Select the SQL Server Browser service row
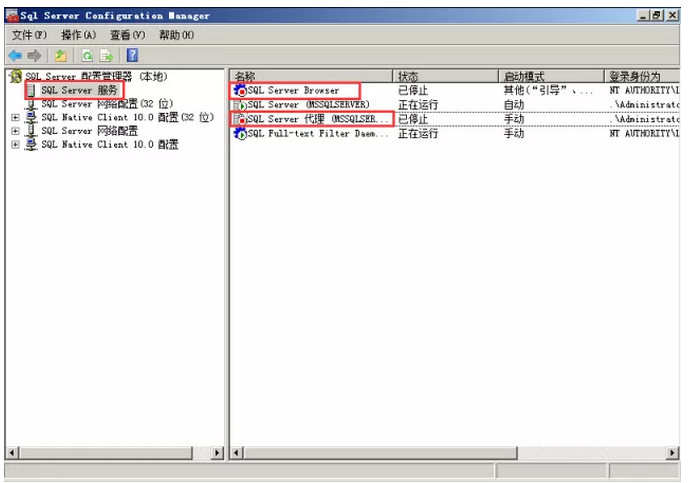 tap(455, 90)
